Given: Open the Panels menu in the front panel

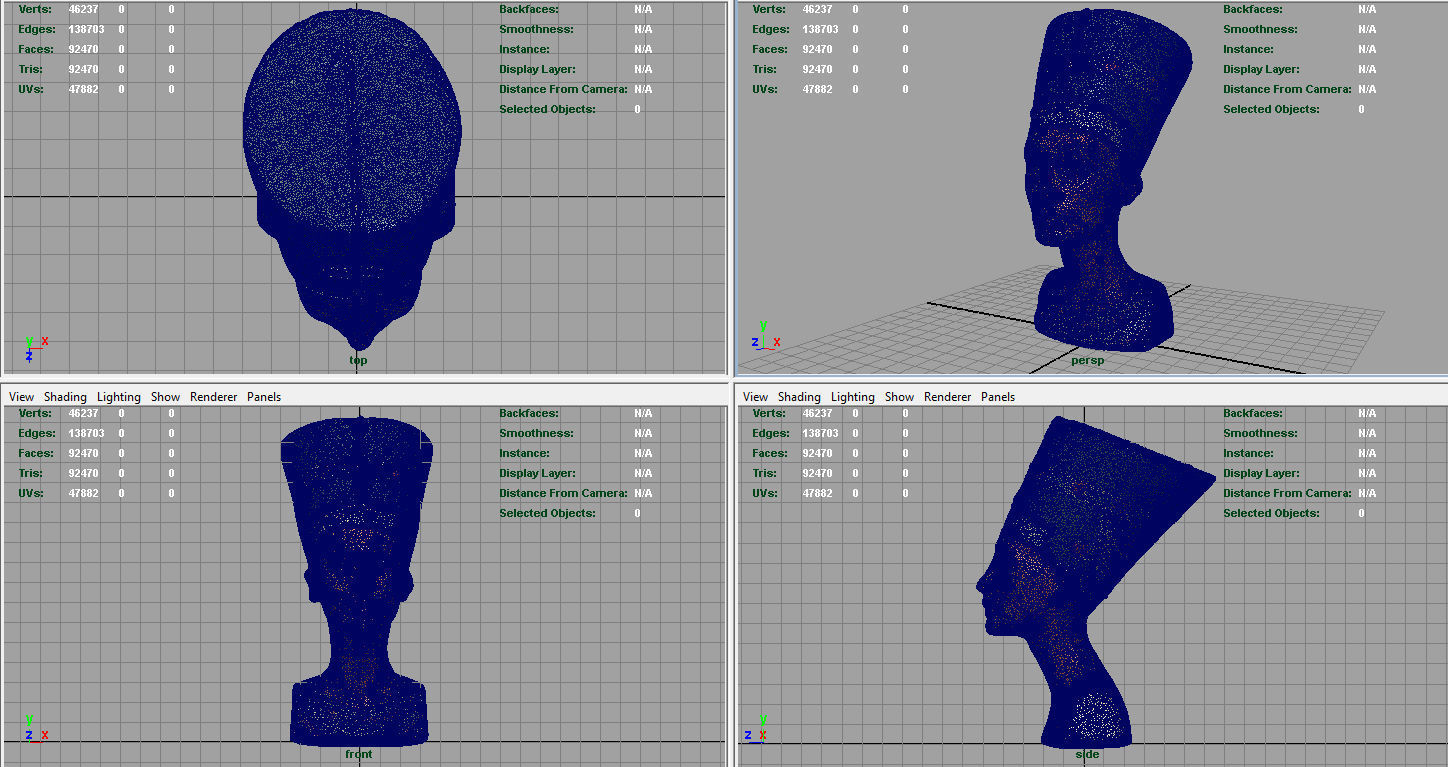Looking at the screenshot, I should pos(264,397).
